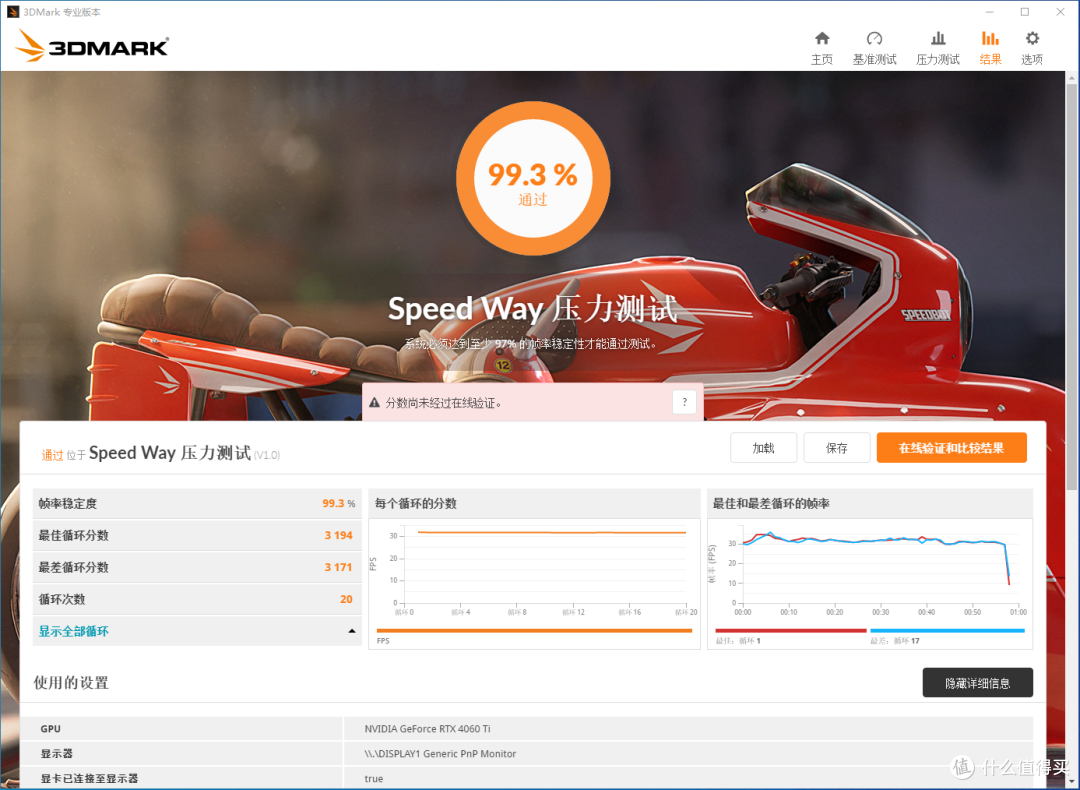Click the red best loop 循环 1 legend
The width and height of the screenshot is (1080, 790).
(791, 630)
